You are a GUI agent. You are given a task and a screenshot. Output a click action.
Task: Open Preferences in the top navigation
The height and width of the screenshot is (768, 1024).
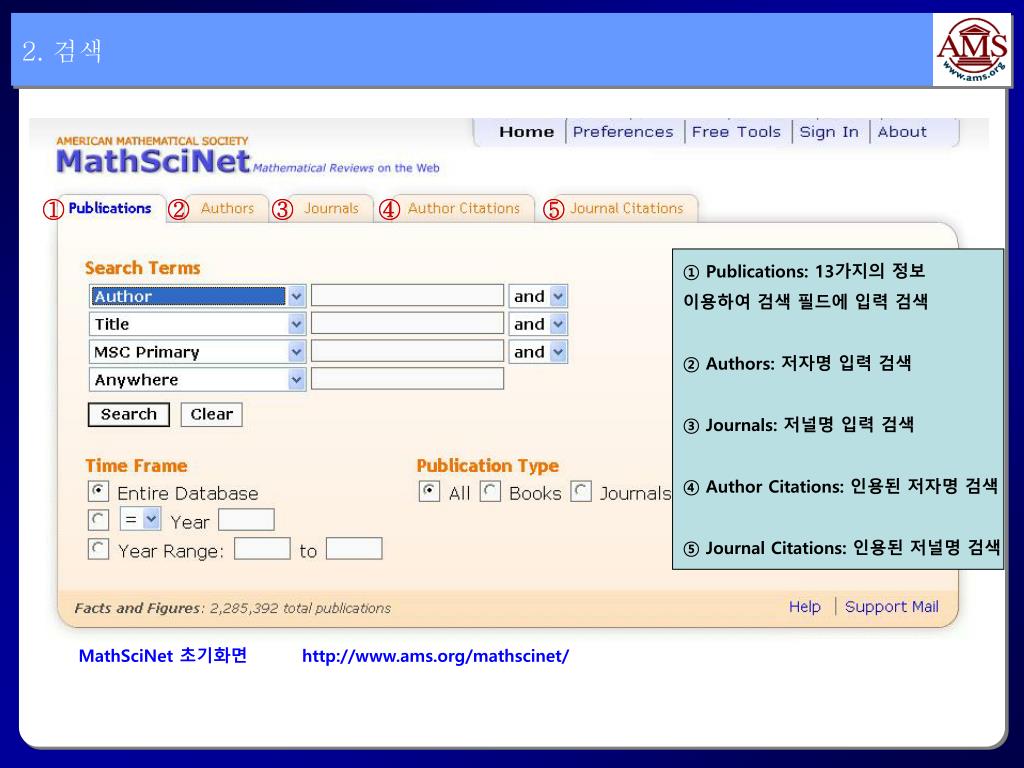623,132
